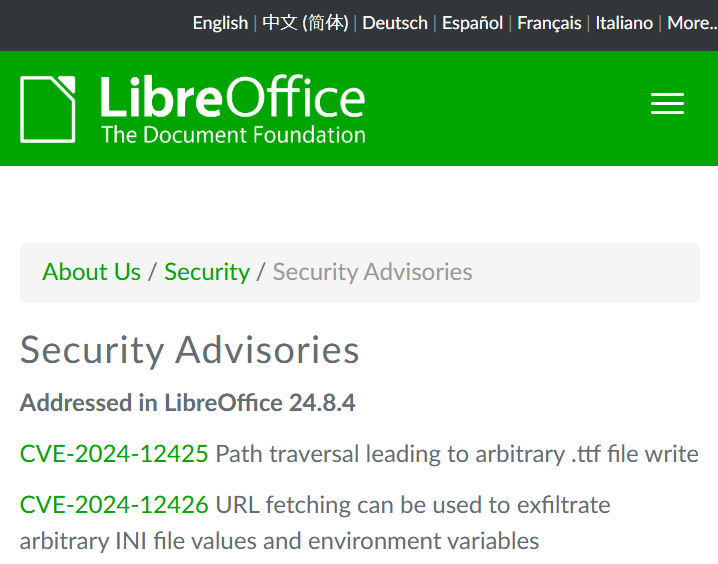
Task: Click the path traversal .ttf description text
Action: [457, 454]
